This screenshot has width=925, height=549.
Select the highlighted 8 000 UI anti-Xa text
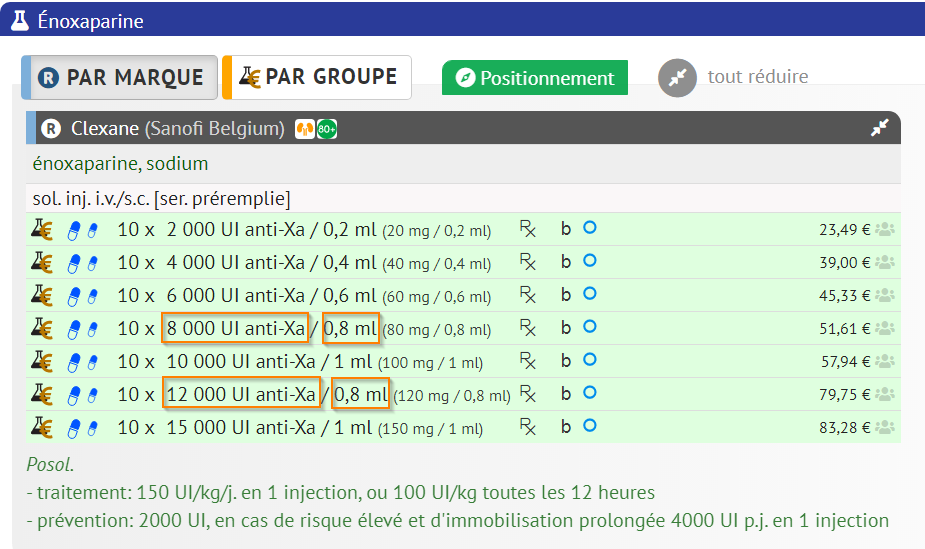[235, 328]
